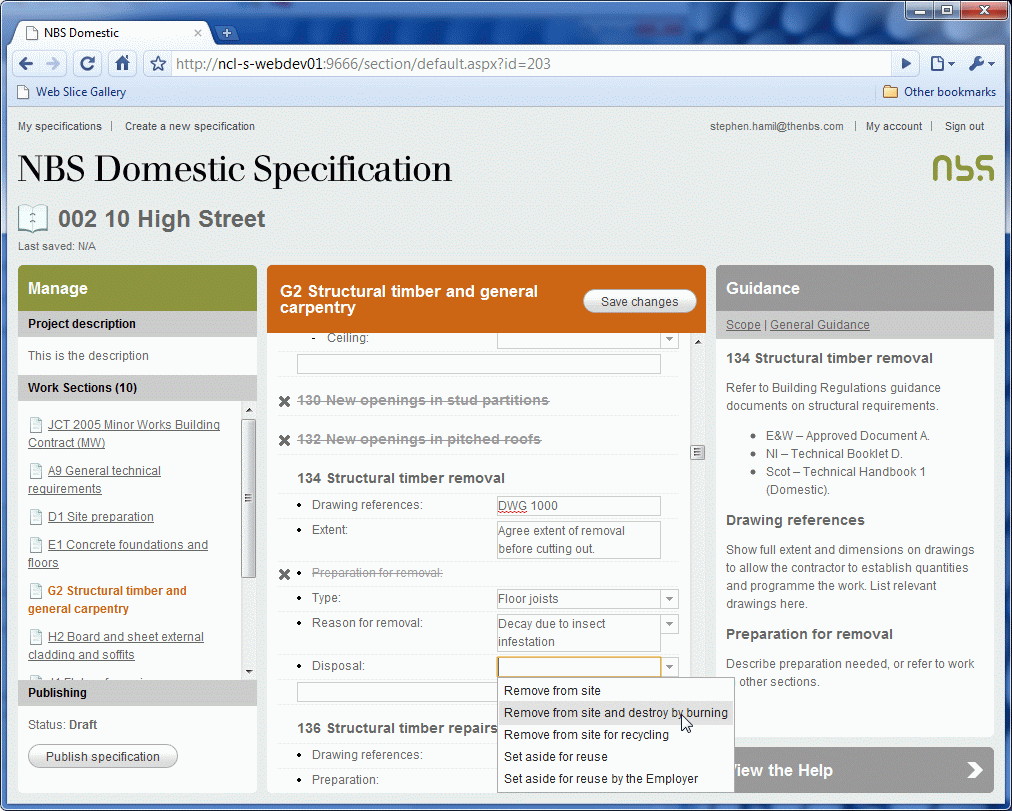
Task: Click the specification panel scrollbar thumb
Action: [697, 452]
